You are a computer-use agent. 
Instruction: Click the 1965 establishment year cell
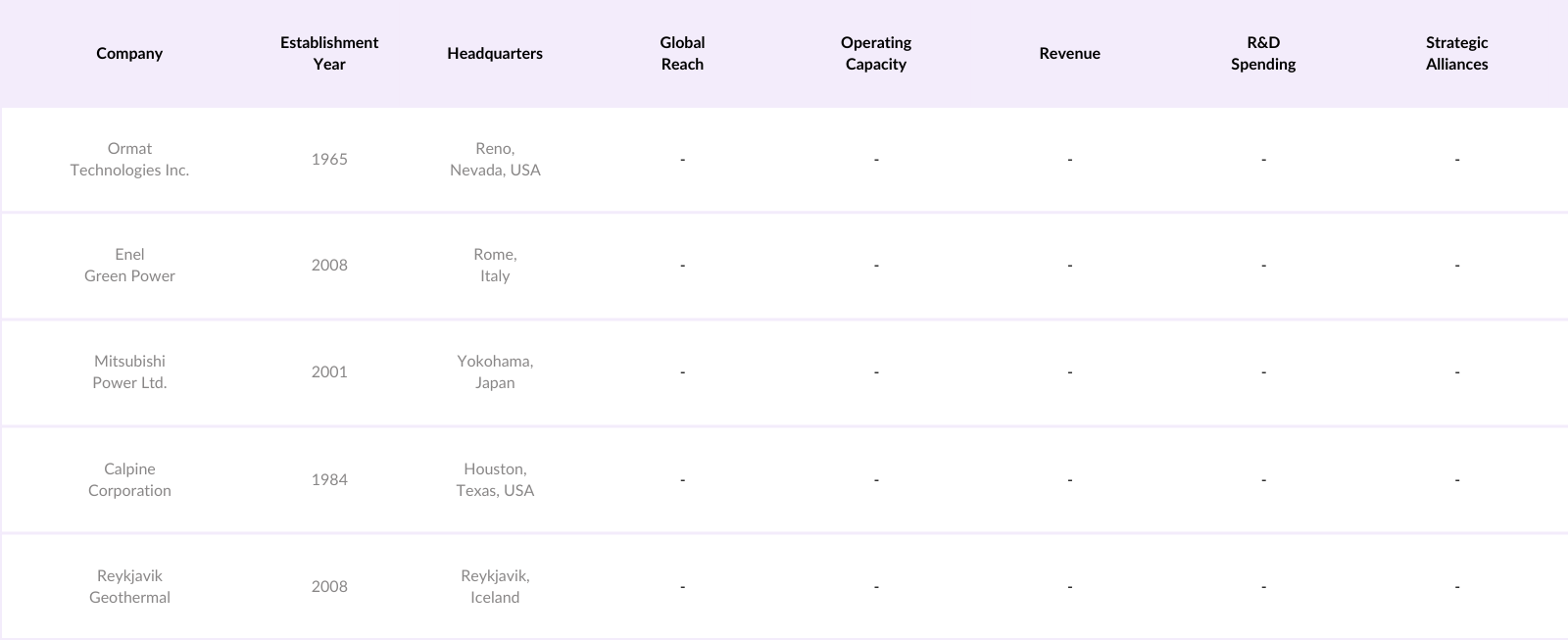point(329,160)
